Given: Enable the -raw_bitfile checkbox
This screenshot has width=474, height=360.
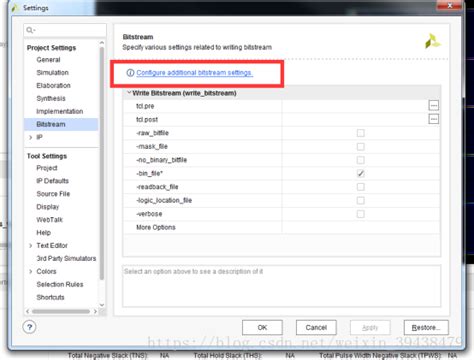Looking at the screenshot, I should click(x=360, y=133).
